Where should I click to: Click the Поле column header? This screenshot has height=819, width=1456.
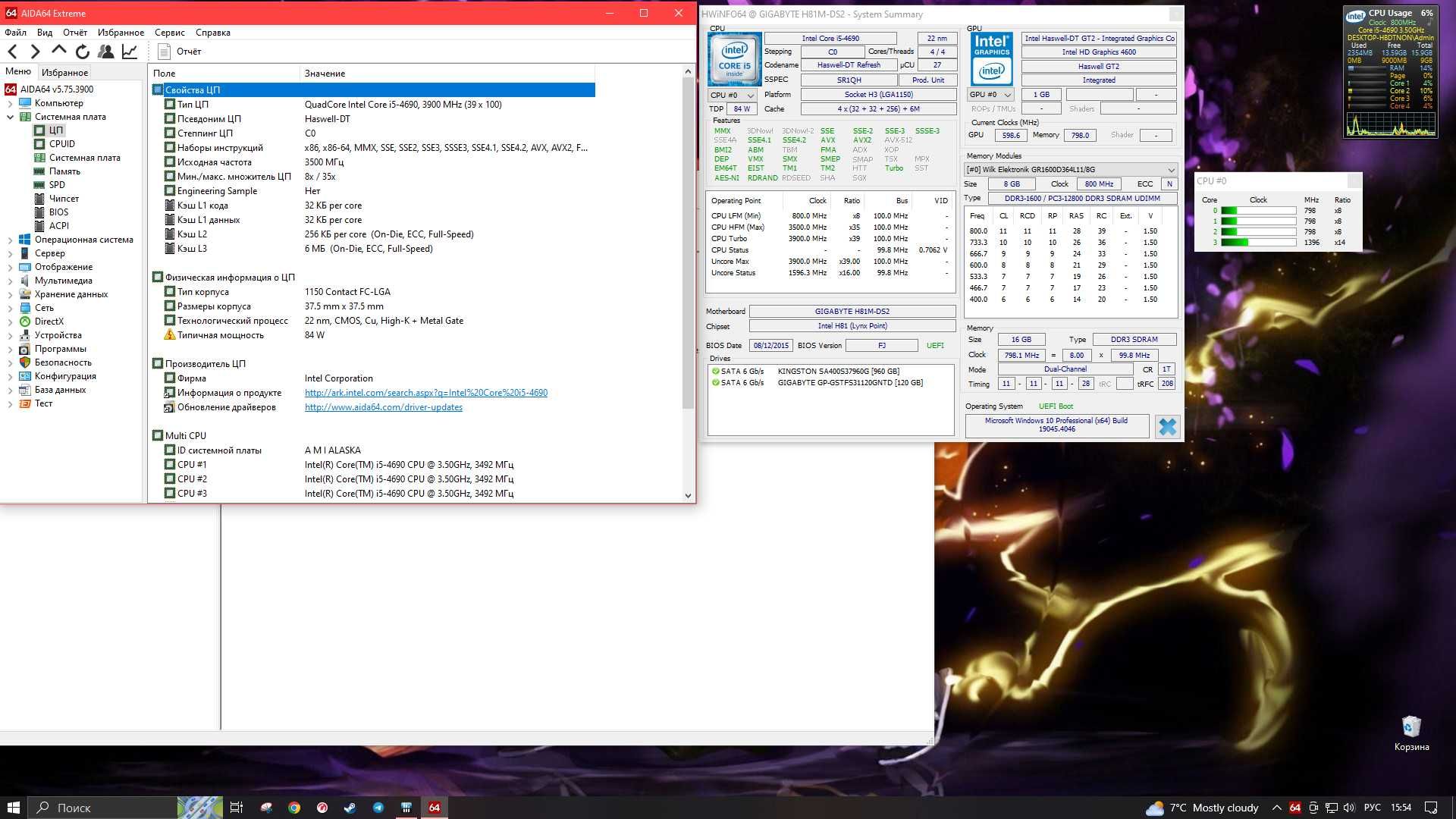[224, 74]
